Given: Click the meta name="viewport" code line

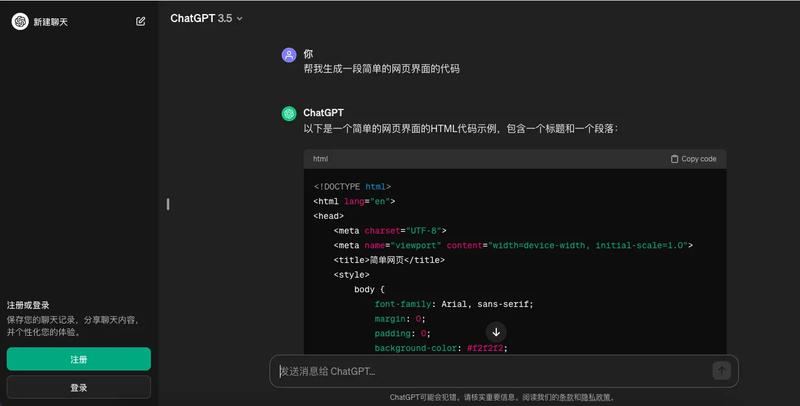Looking at the screenshot, I should [513, 245].
